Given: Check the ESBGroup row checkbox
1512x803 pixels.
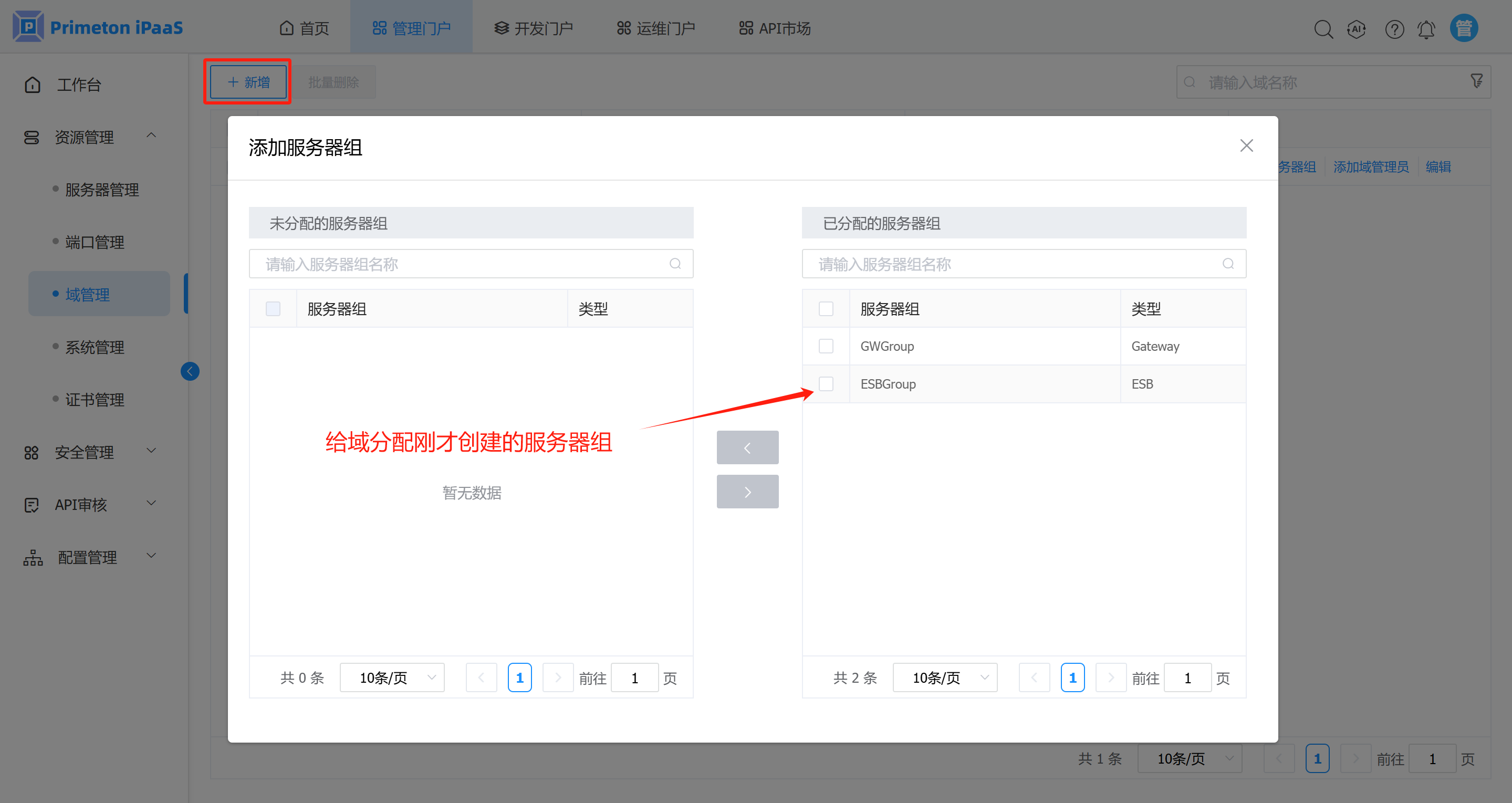Looking at the screenshot, I should tap(826, 384).
